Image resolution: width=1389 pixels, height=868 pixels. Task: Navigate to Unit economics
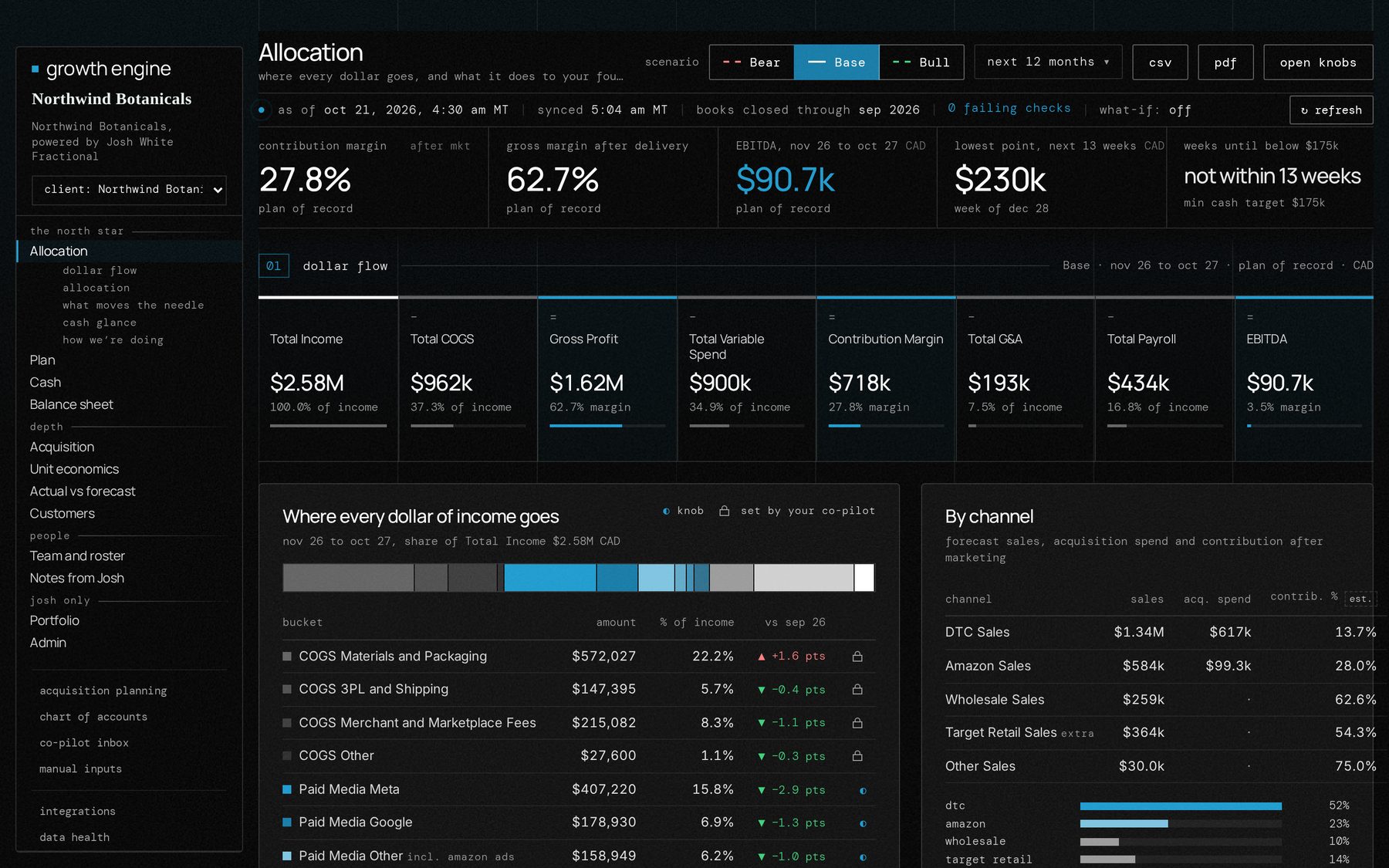click(x=74, y=469)
